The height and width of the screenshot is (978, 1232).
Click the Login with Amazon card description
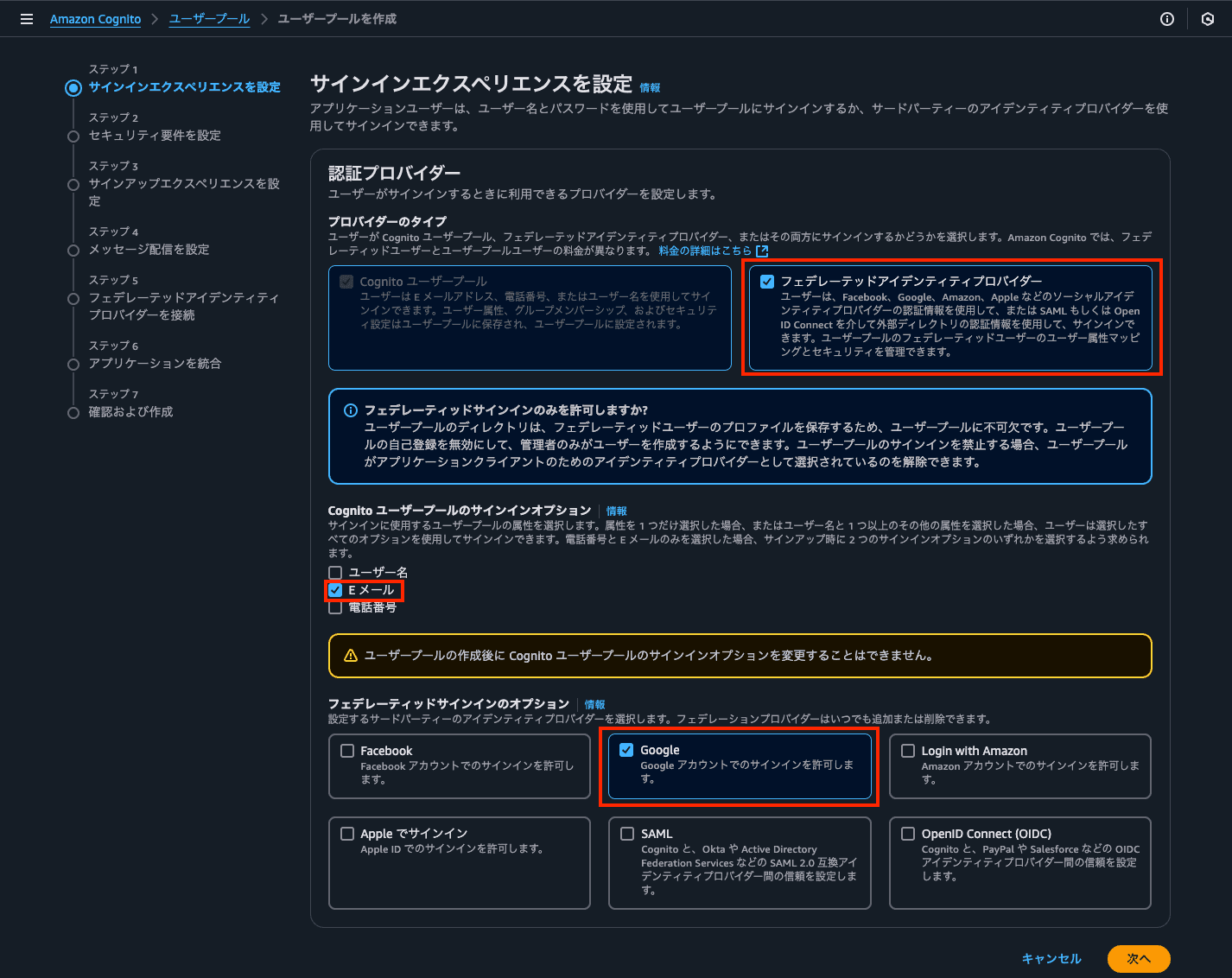coord(1030,772)
